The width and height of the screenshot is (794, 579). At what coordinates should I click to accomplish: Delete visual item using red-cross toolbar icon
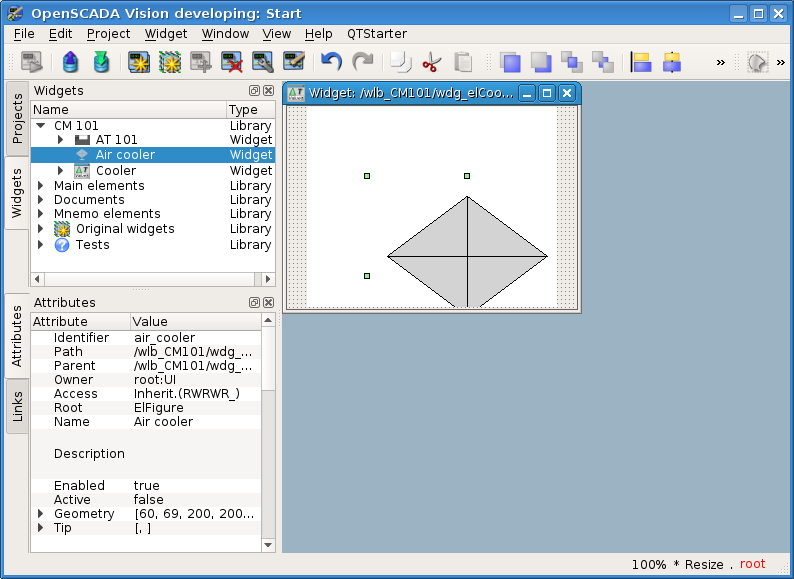(232, 62)
